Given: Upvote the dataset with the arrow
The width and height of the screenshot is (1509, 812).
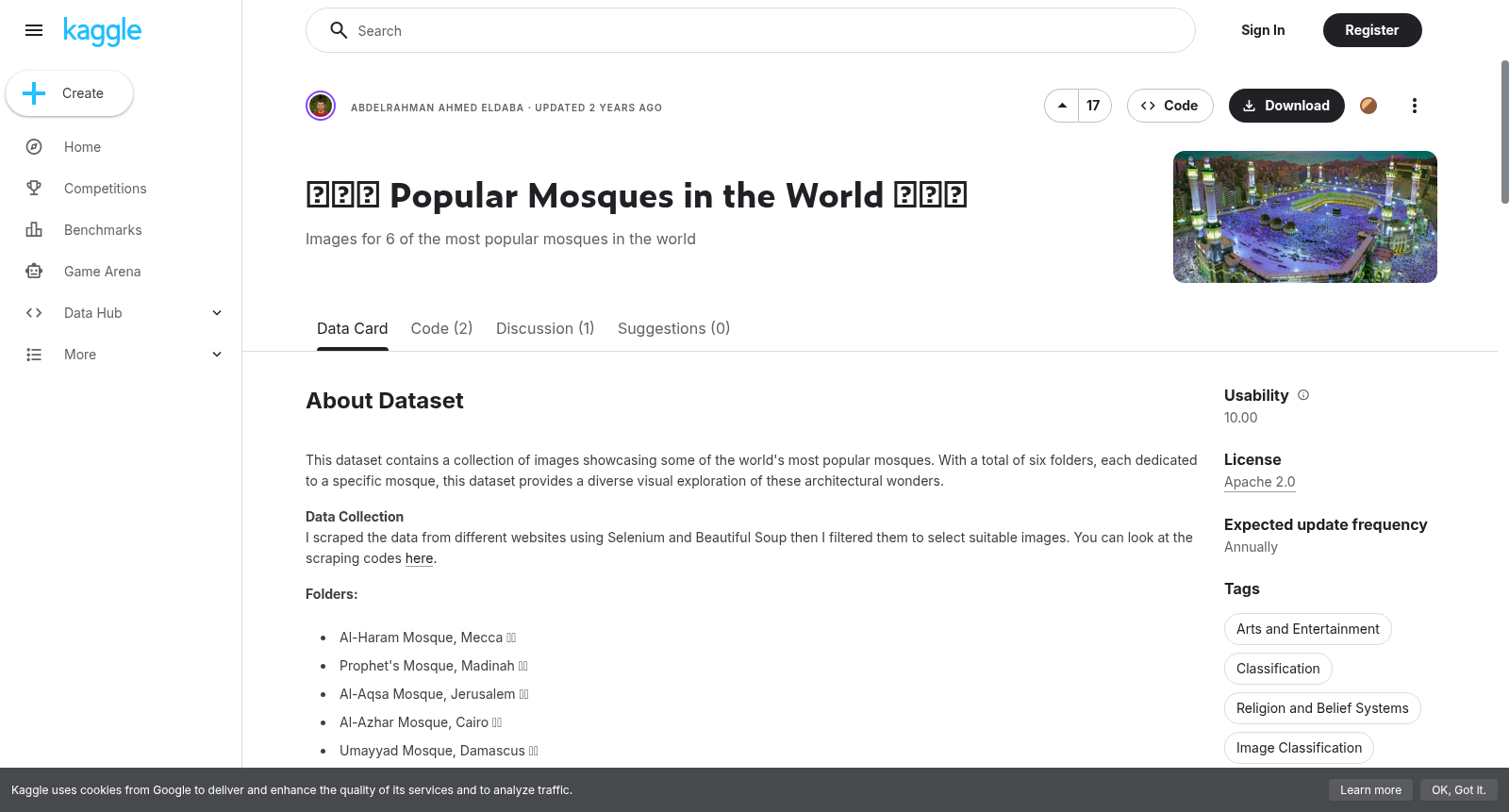Looking at the screenshot, I should 1062,106.
